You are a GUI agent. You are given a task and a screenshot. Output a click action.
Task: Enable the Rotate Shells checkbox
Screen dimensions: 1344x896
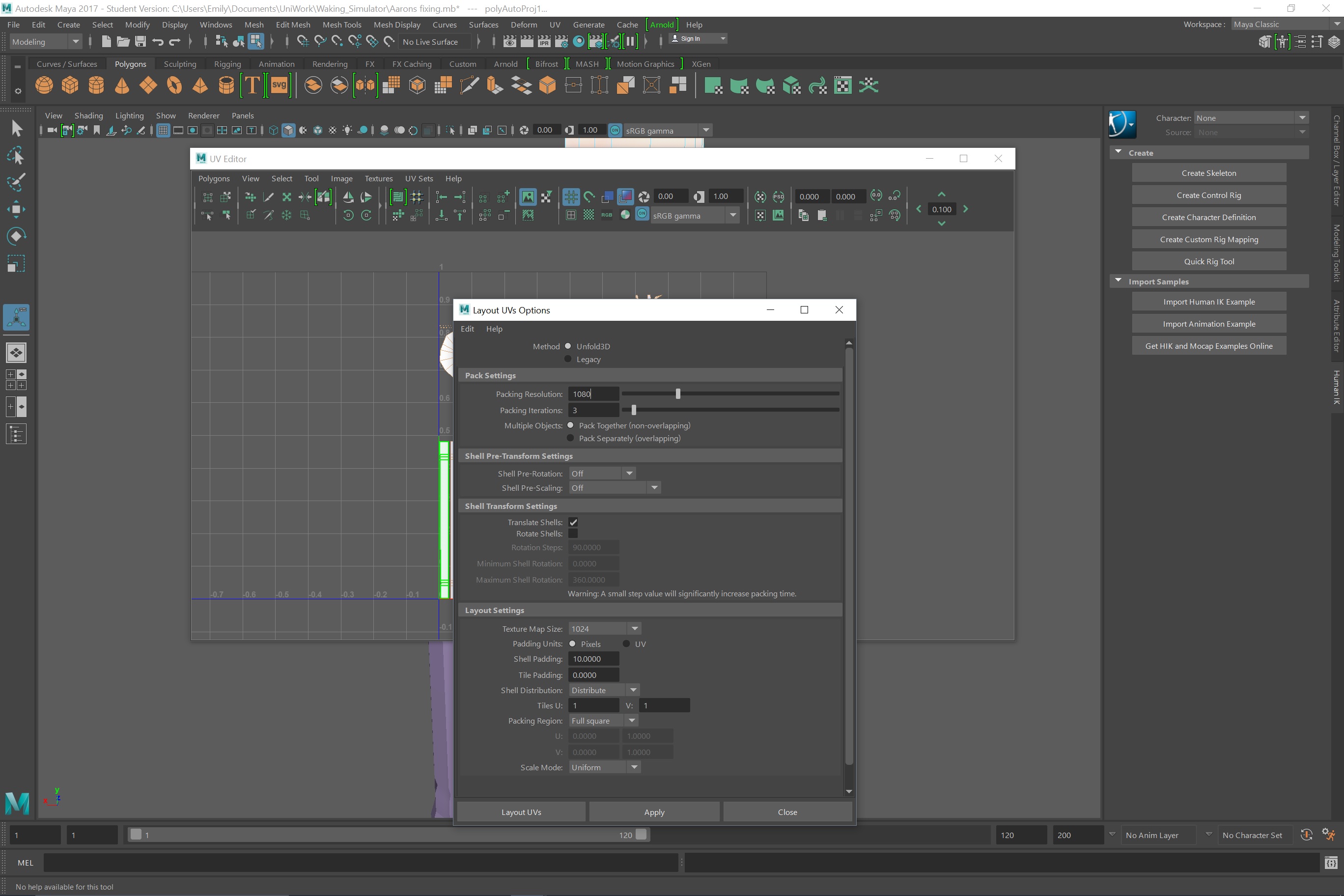click(x=573, y=533)
